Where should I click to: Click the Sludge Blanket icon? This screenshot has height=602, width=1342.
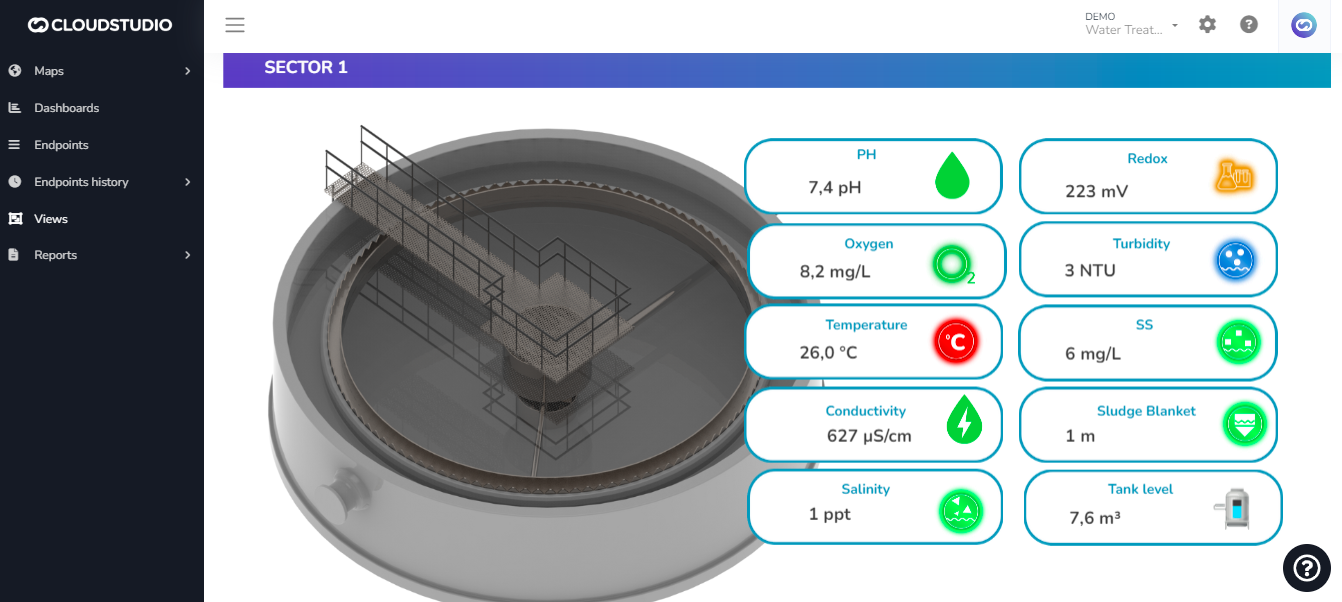pyautogui.click(x=1245, y=424)
